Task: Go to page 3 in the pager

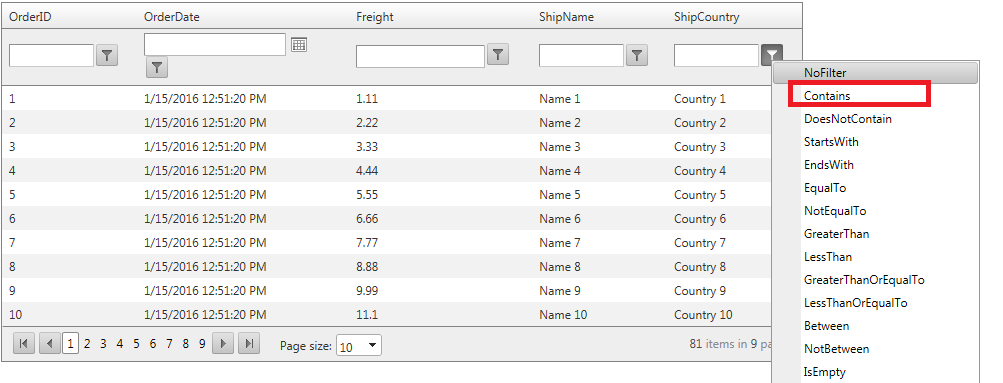Action: (103, 344)
